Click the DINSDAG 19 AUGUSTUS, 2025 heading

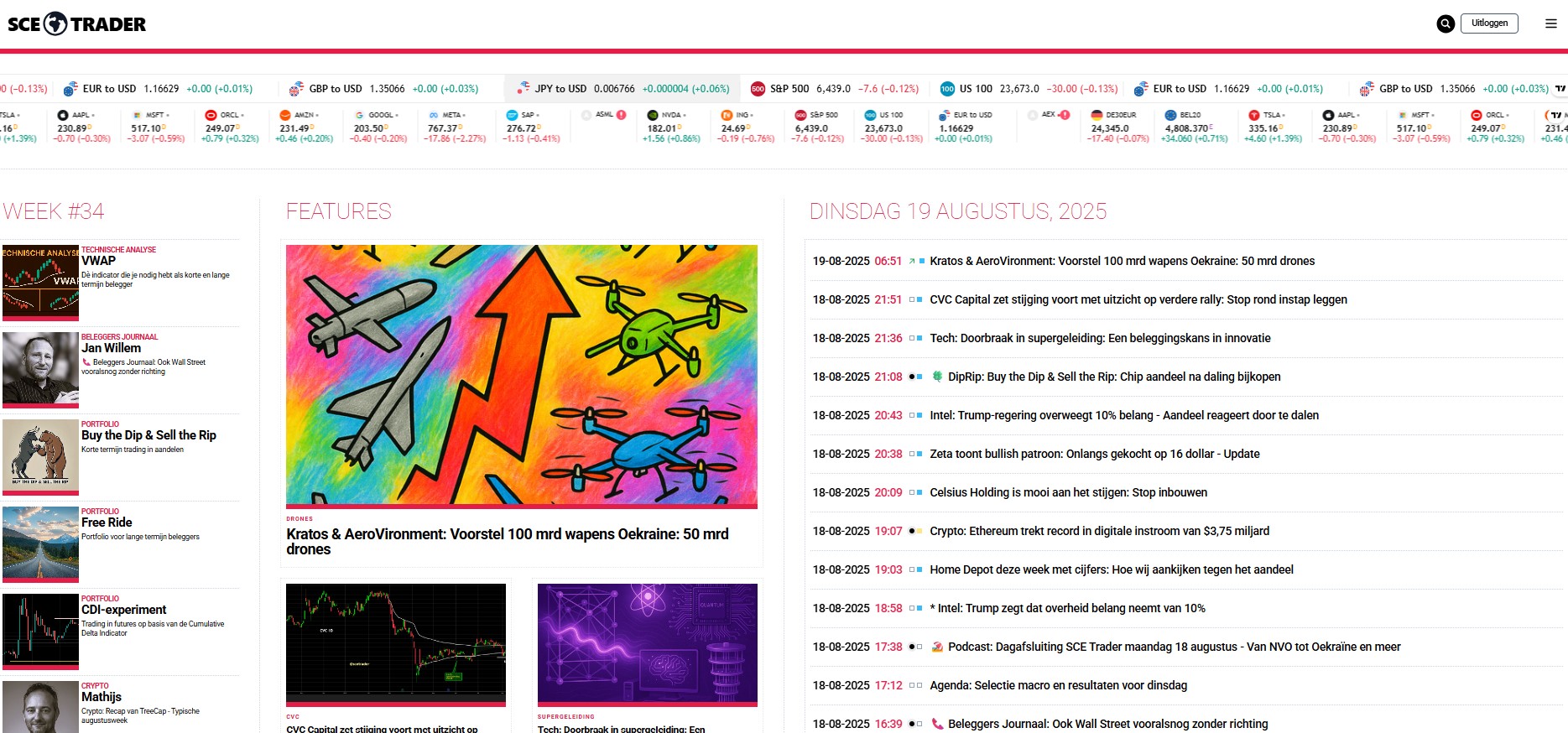click(958, 211)
